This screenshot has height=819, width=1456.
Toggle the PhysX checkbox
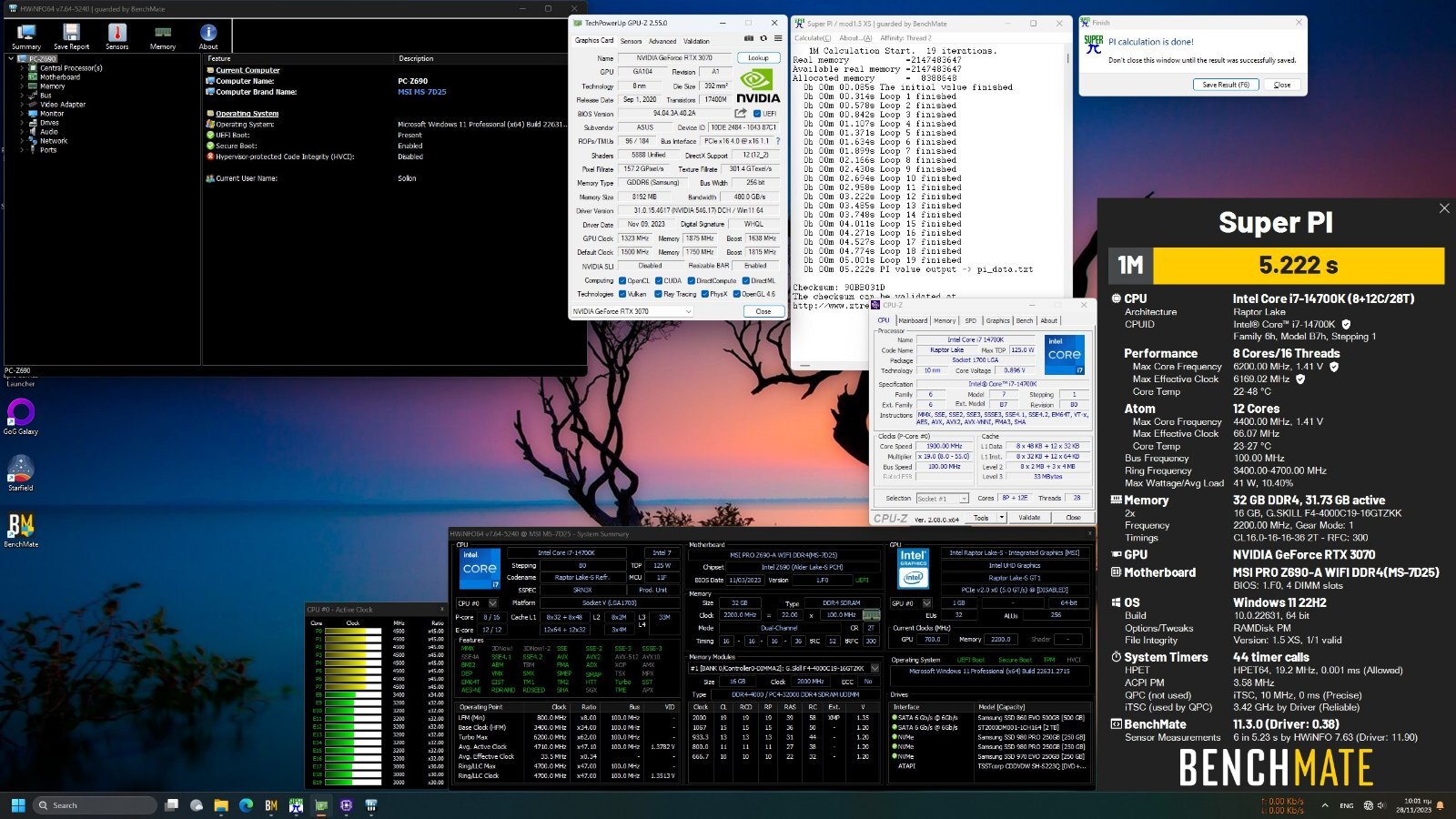pyautogui.click(x=704, y=294)
